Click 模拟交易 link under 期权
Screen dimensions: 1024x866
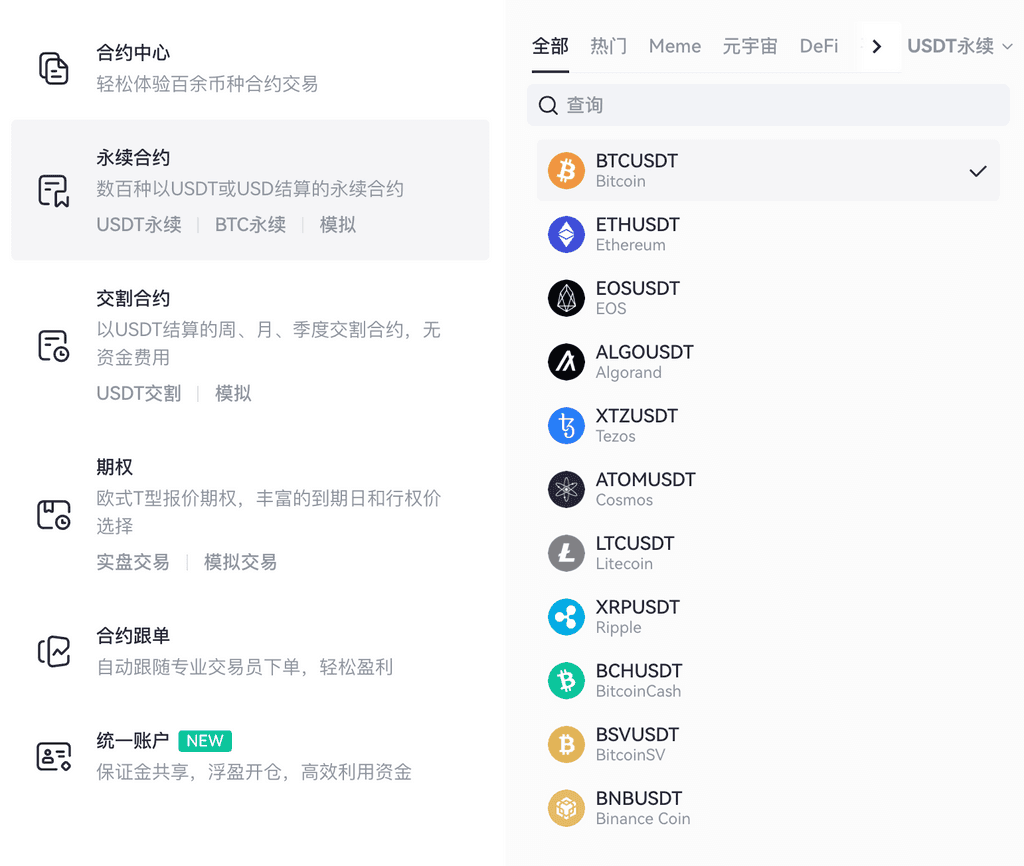(240, 562)
